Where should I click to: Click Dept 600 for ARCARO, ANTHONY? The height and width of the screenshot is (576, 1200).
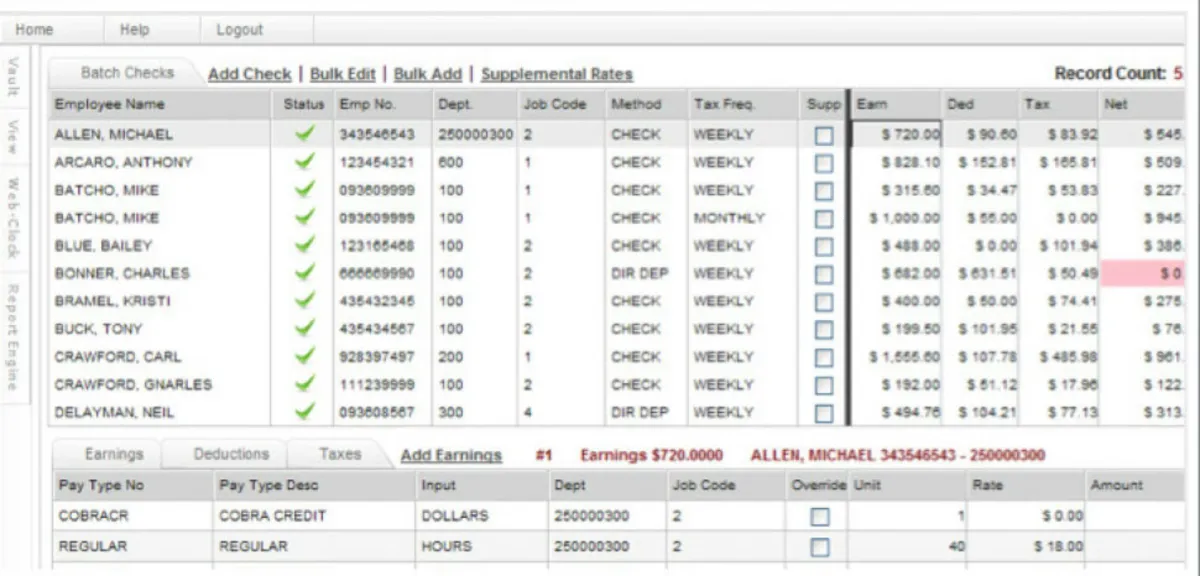tap(451, 162)
